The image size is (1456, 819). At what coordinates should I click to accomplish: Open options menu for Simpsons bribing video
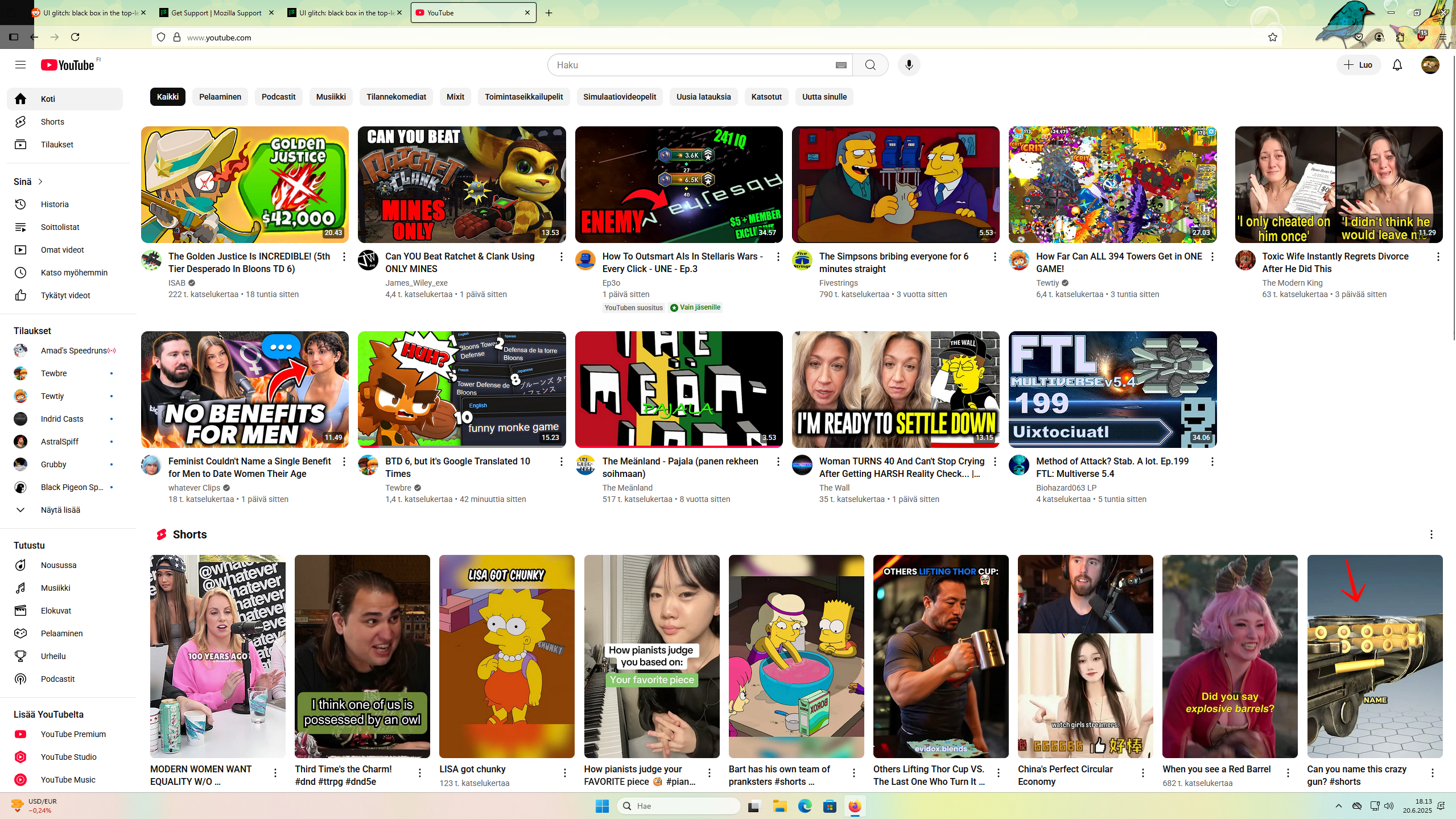pos(995,257)
